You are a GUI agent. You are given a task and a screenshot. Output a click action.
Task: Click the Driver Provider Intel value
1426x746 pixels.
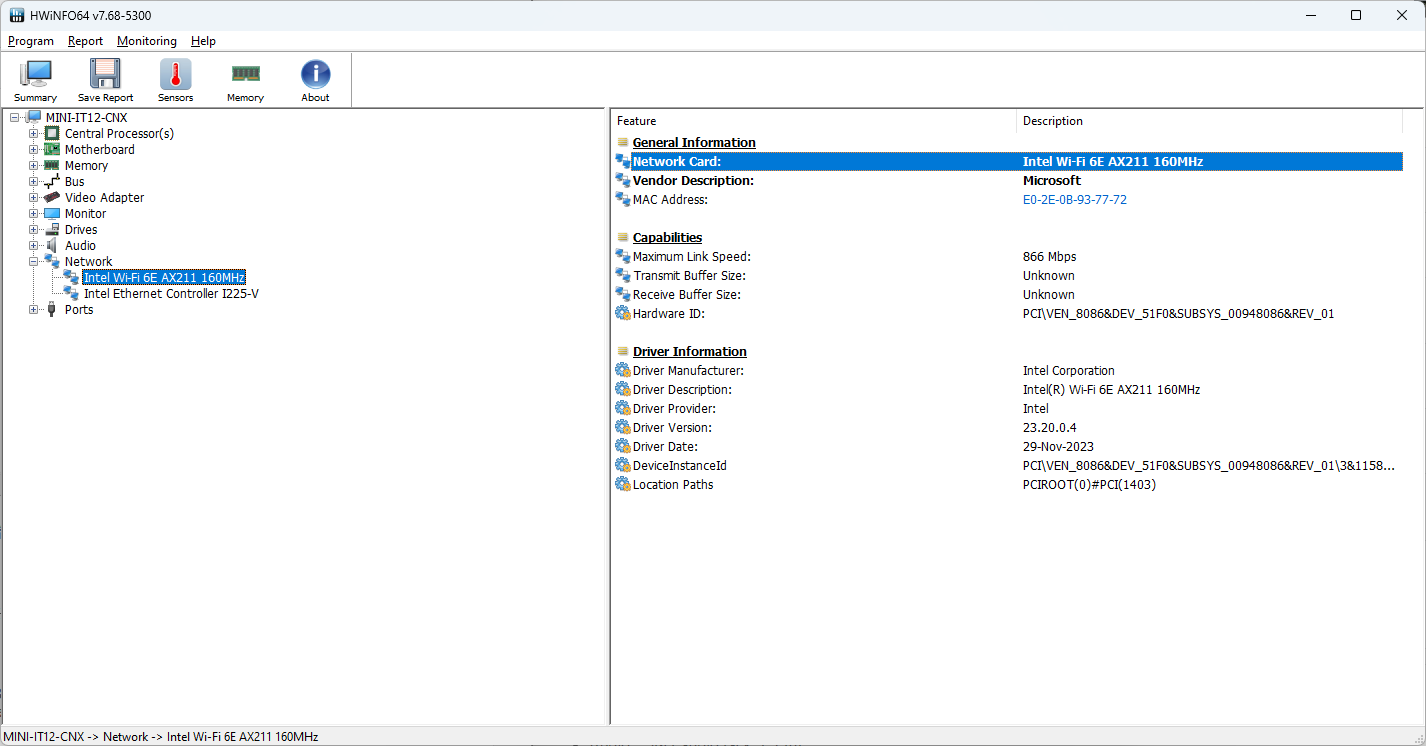tap(1035, 408)
